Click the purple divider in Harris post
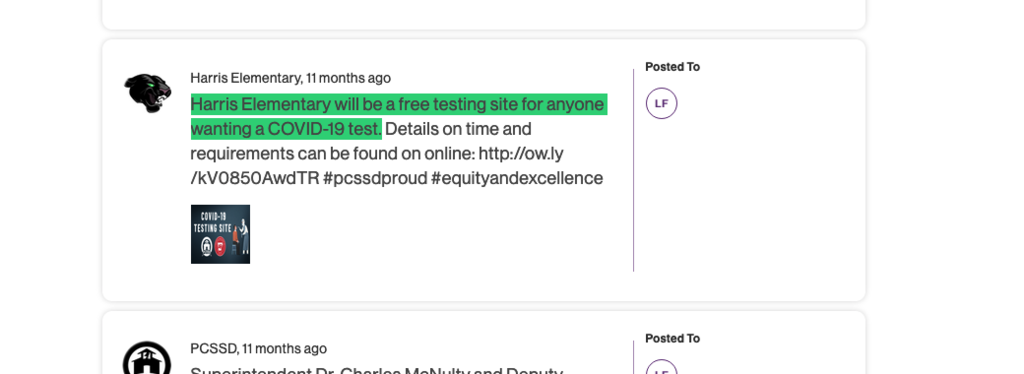1024x374 pixels. pos(633,170)
